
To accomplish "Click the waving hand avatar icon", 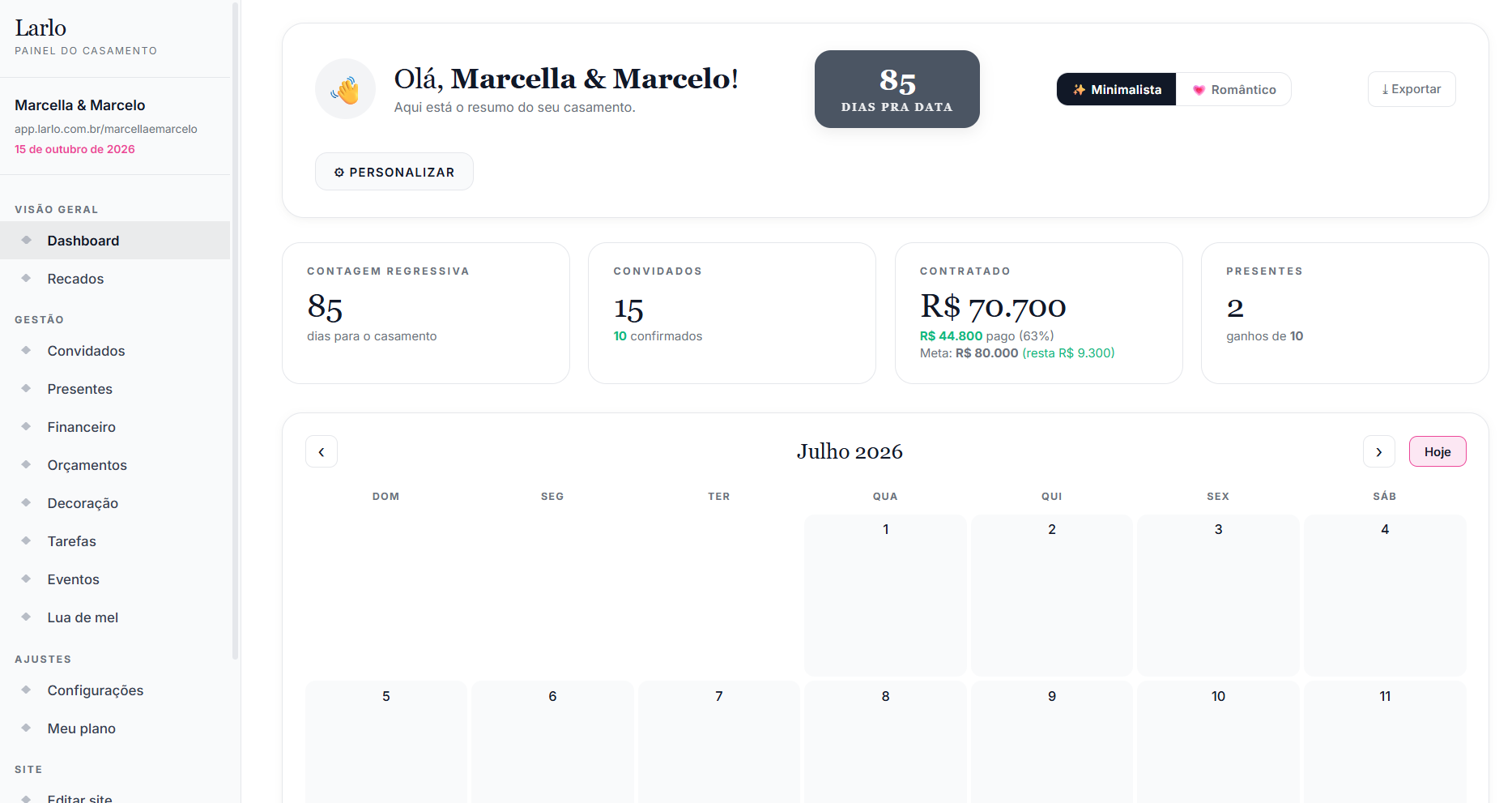I will tap(345, 89).
